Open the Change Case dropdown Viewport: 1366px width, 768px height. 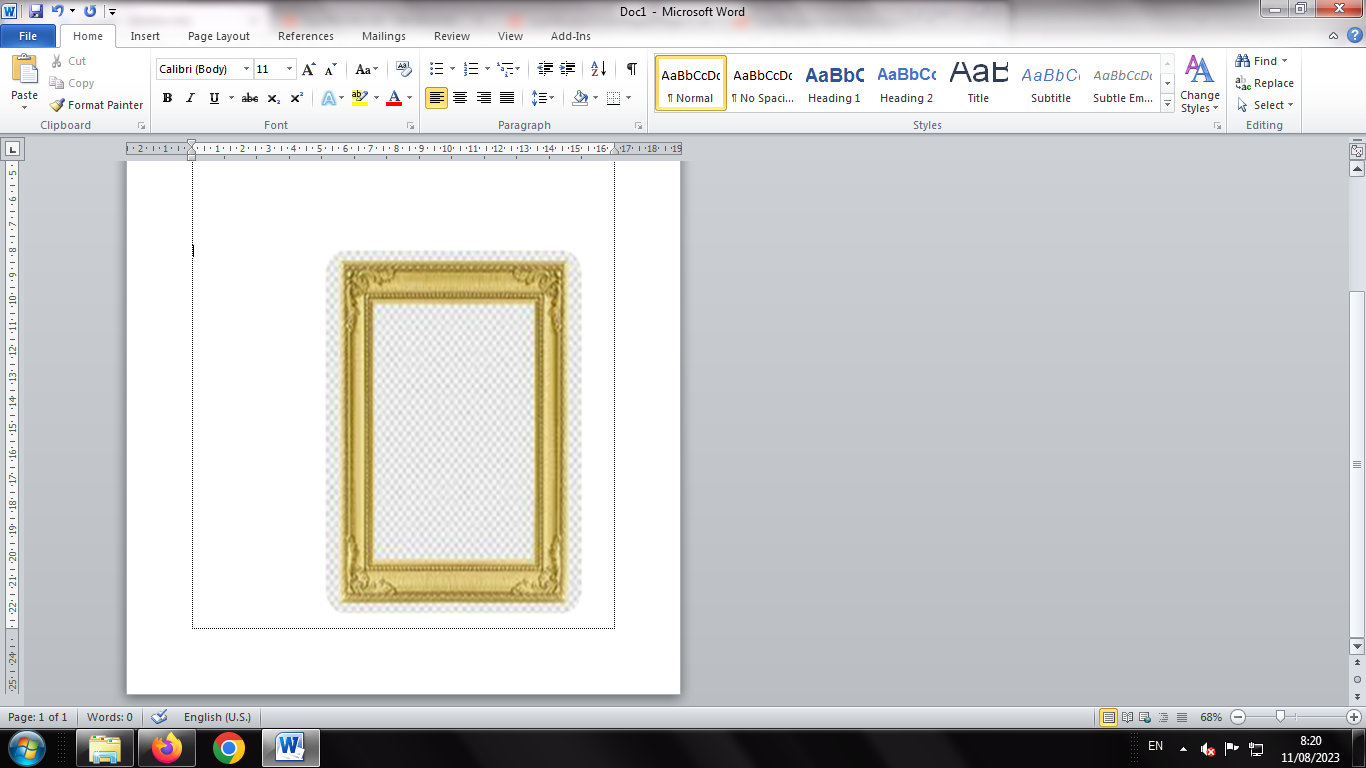click(367, 69)
